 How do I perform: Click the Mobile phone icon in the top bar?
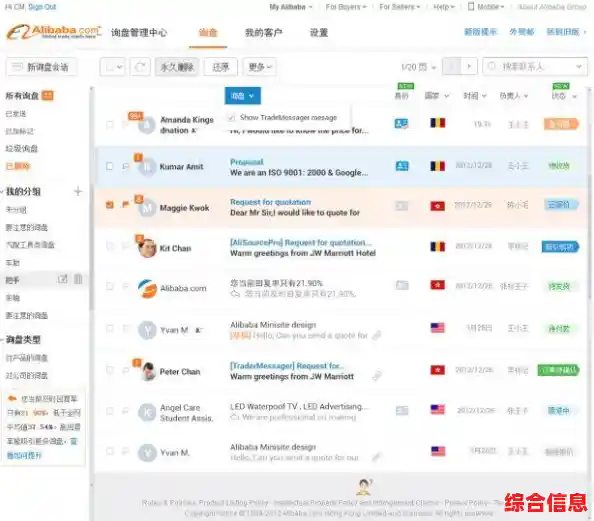point(471,6)
